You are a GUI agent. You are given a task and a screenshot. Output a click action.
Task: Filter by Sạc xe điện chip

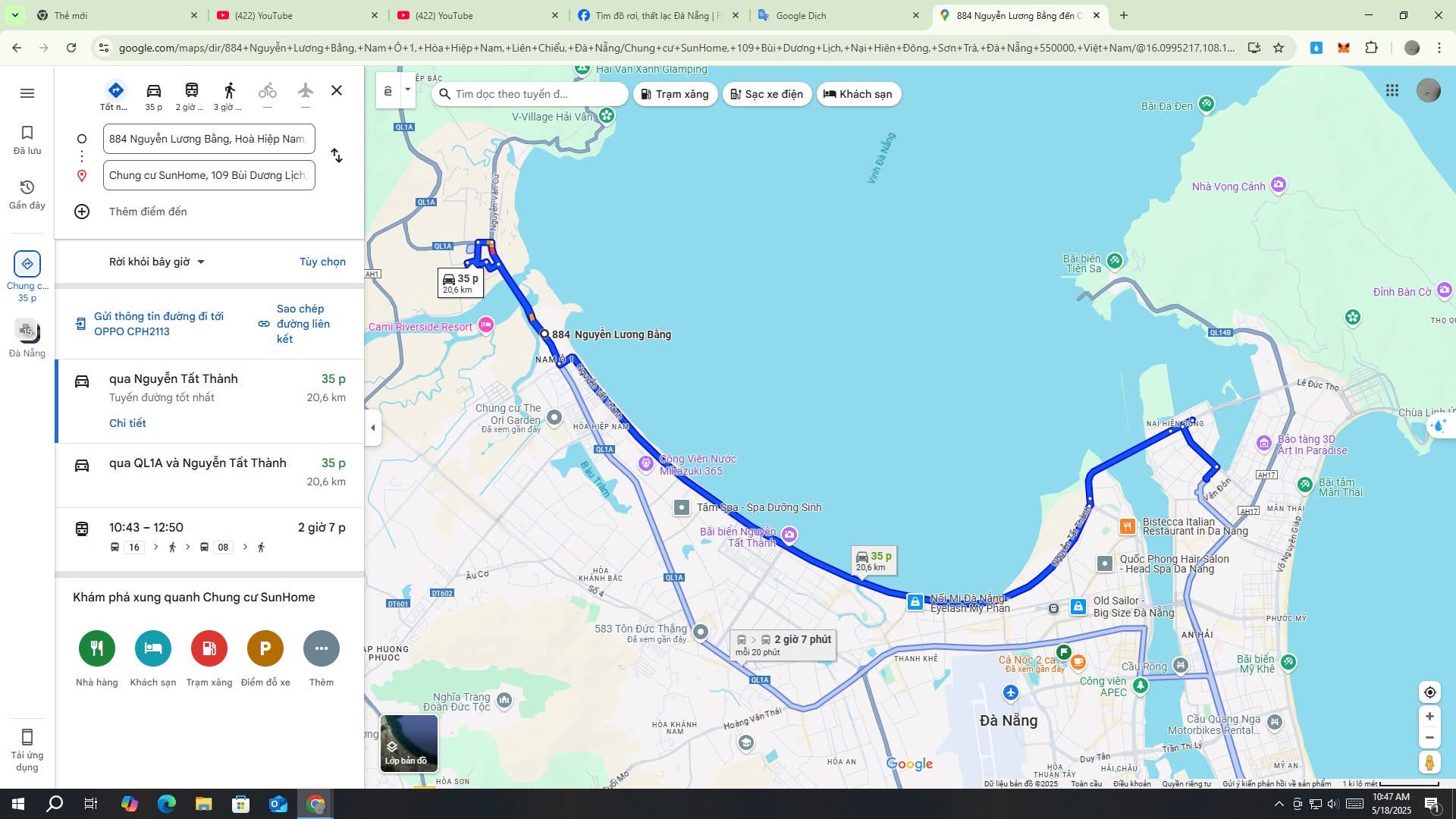767,94
